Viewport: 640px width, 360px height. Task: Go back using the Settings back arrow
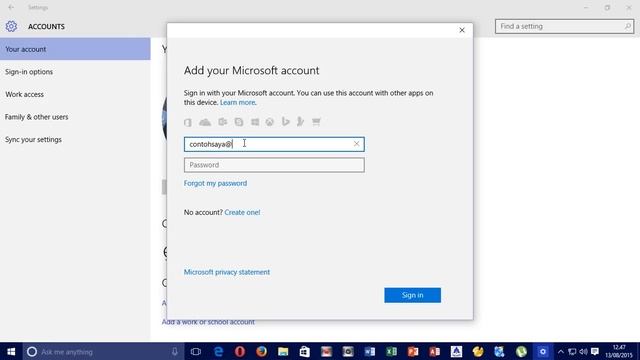click(11, 7)
